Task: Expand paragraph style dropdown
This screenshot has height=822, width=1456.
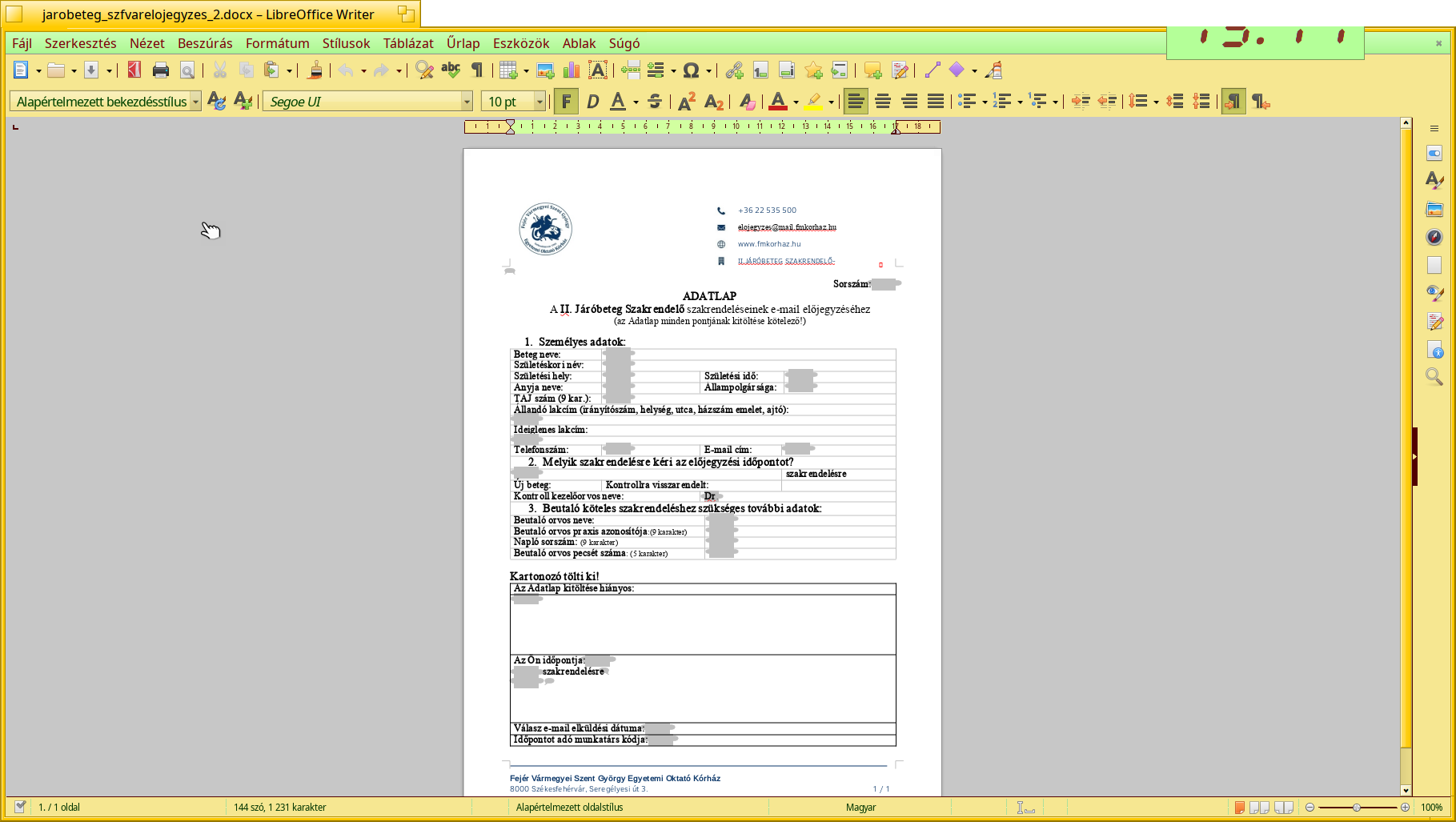Action: click(195, 102)
